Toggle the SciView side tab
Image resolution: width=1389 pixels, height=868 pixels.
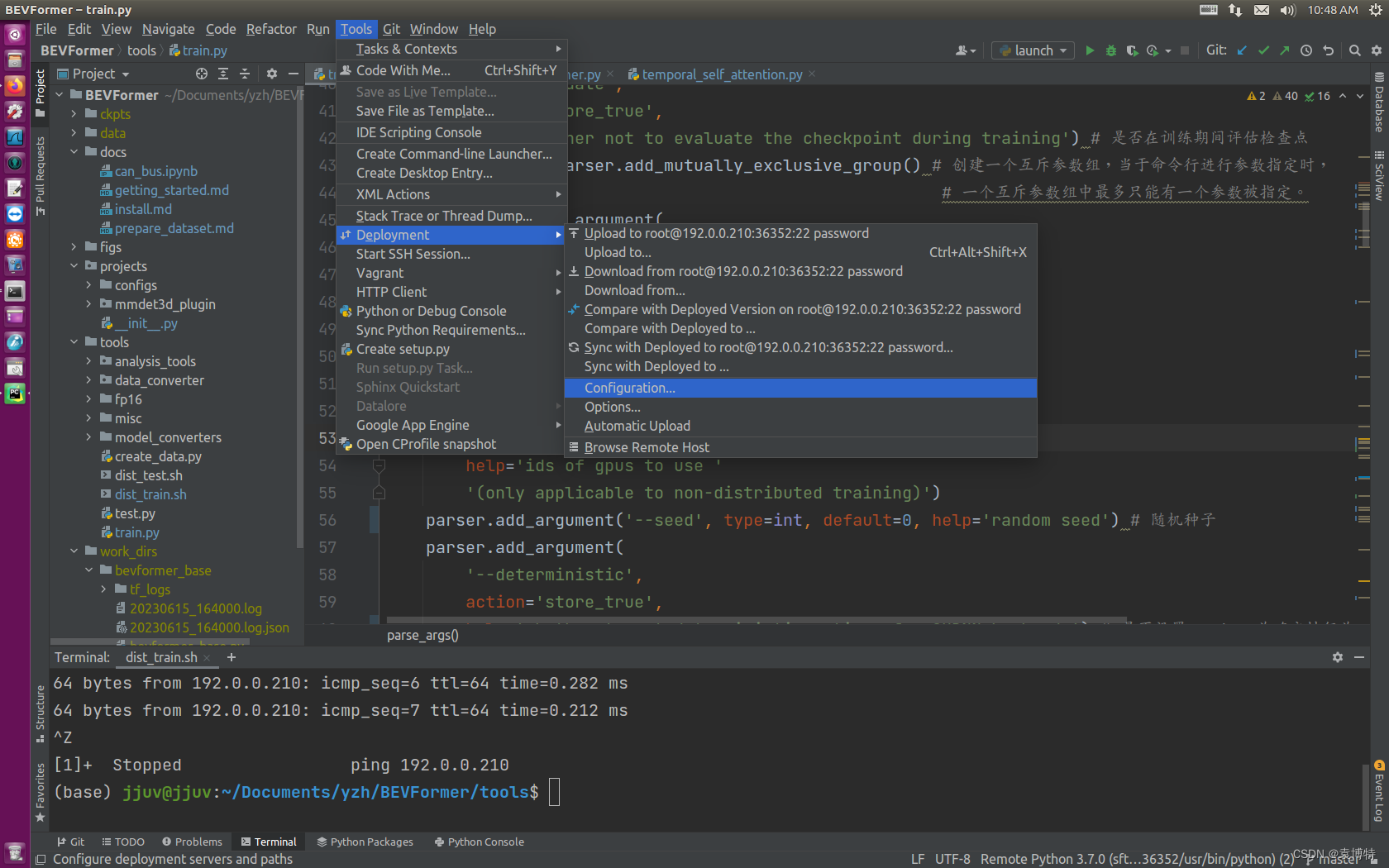click(1379, 176)
